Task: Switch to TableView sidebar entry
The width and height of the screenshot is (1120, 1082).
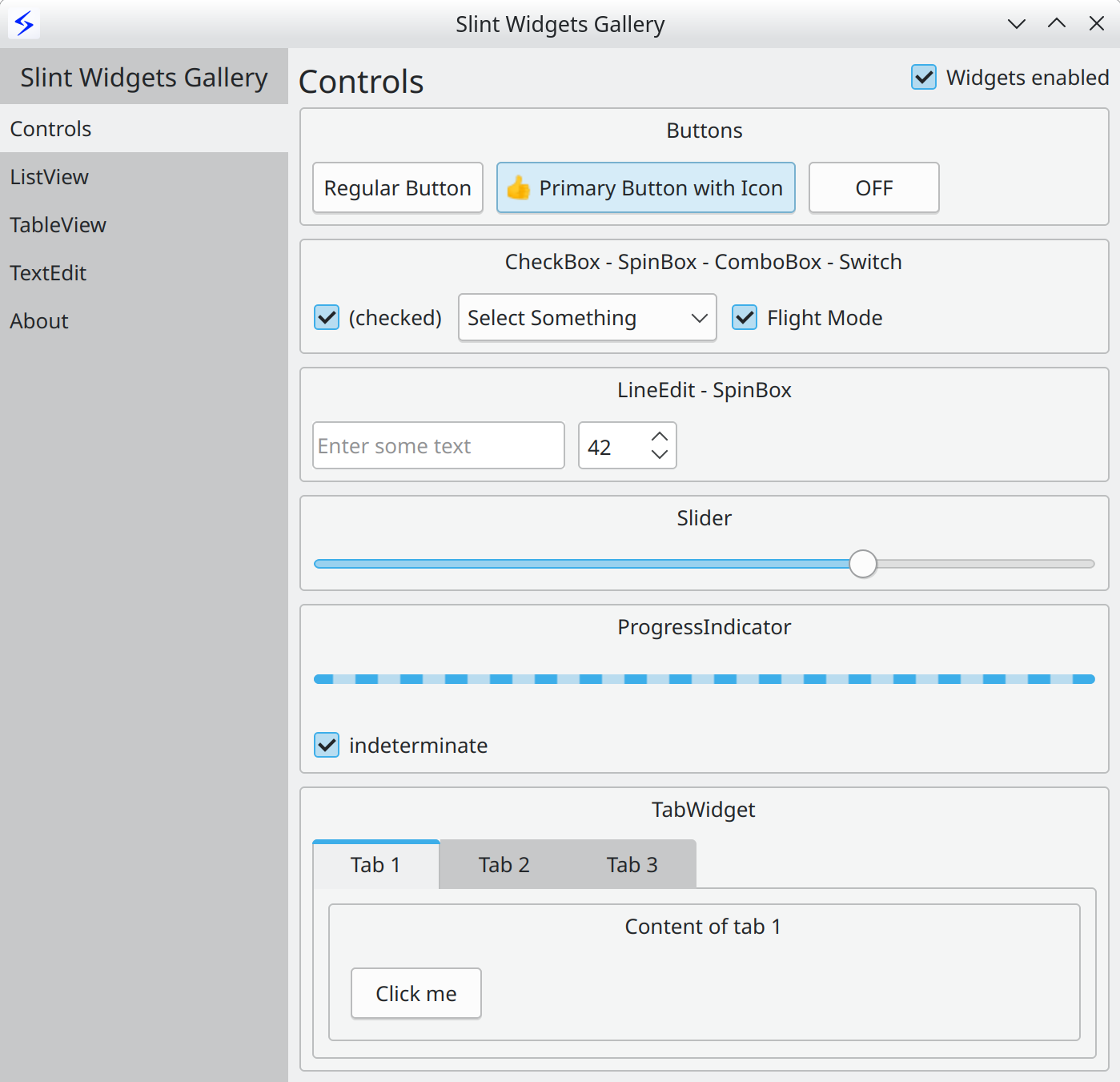Action: (x=144, y=224)
